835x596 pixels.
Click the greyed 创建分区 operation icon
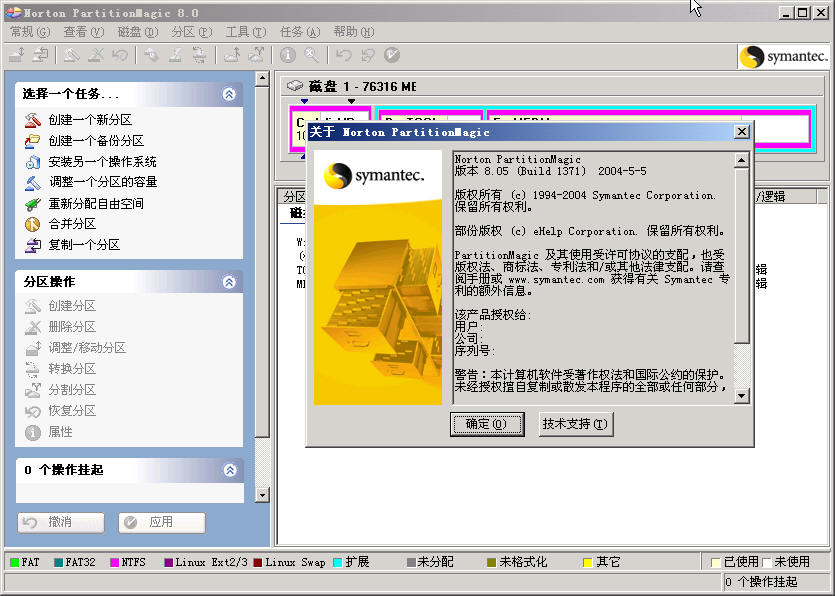click(32, 306)
